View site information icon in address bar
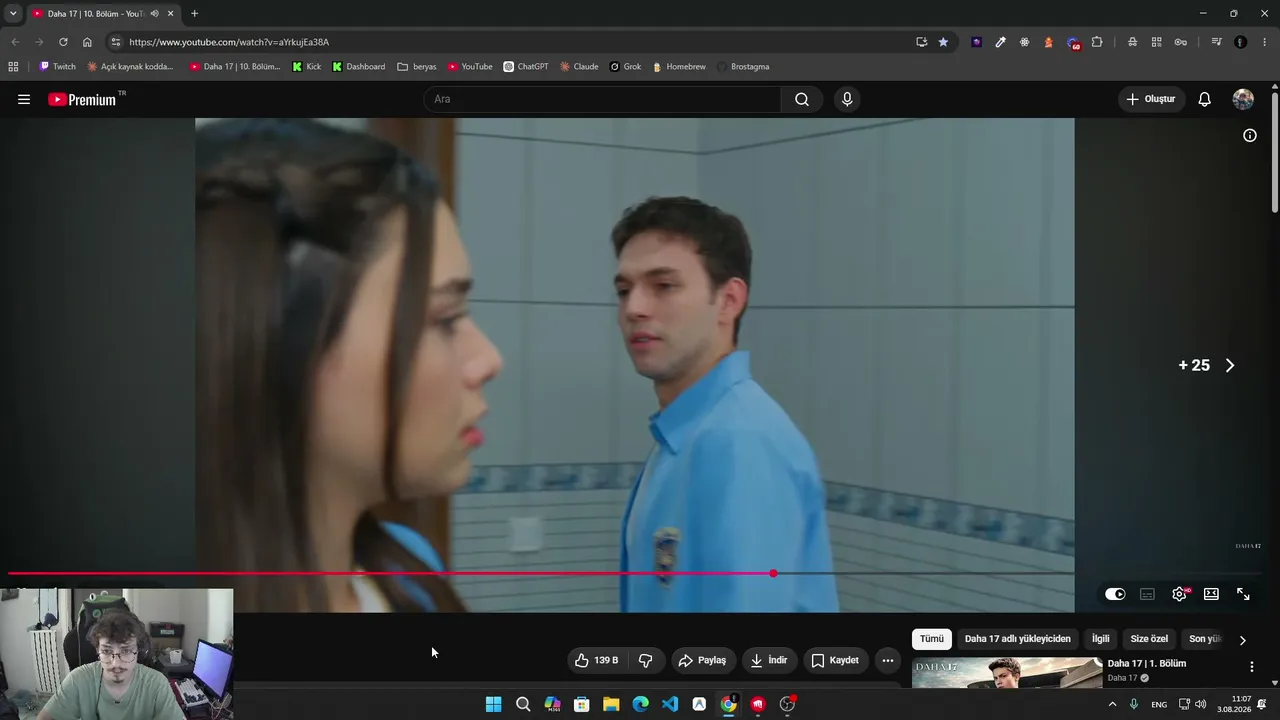The height and width of the screenshot is (720, 1280). 116,42
